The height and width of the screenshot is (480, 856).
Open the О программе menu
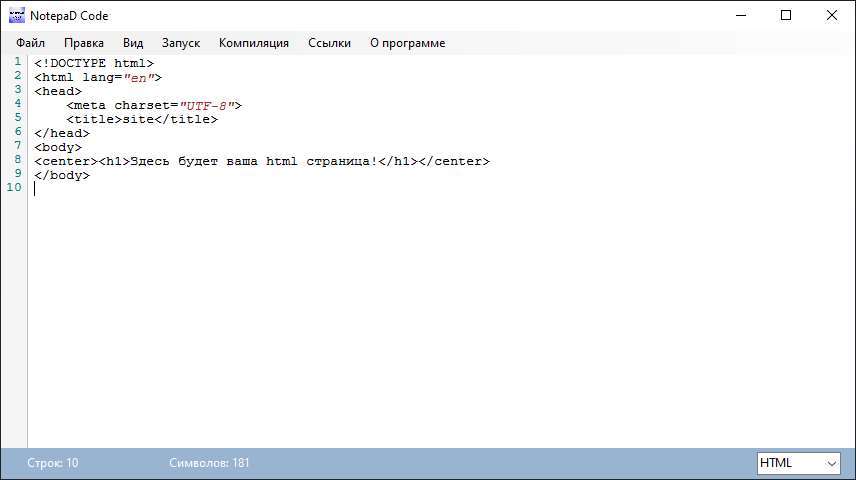pyautogui.click(x=408, y=43)
